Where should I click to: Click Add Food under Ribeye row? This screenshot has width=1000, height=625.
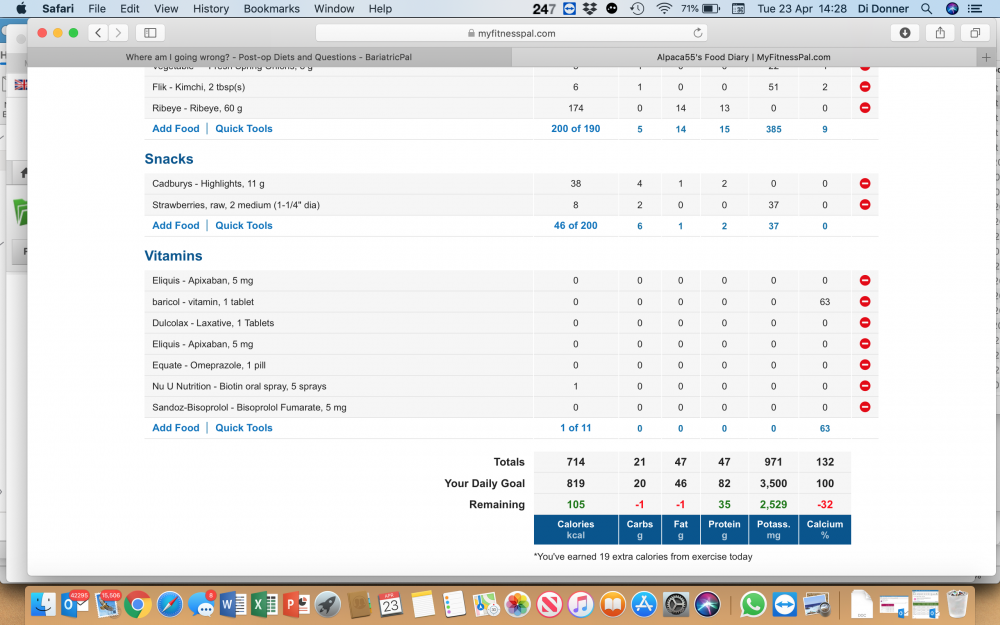175,128
